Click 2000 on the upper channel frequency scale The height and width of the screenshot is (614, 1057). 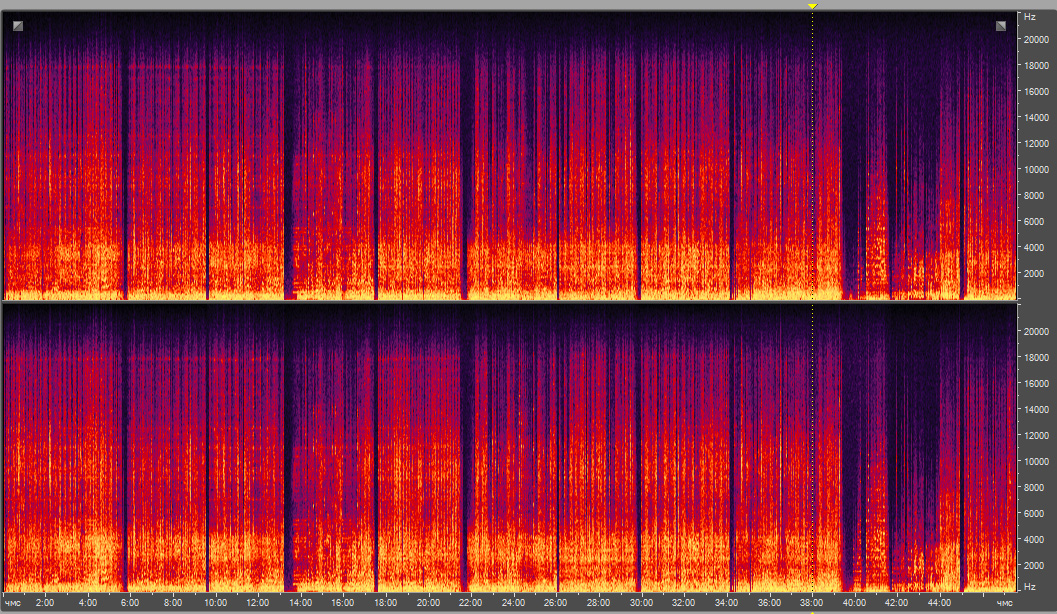click(x=1034, y=274)
